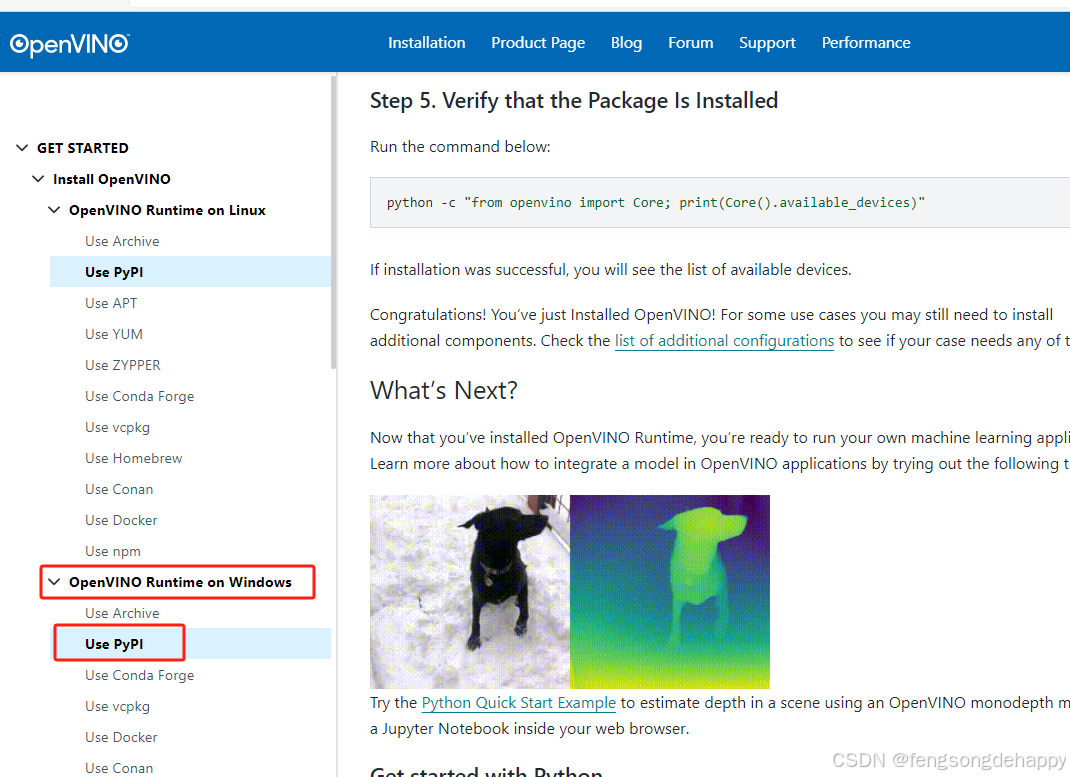1070x777 pixels.
Task: Click the OpenVINO logo in the header
Action: point(68,42)
